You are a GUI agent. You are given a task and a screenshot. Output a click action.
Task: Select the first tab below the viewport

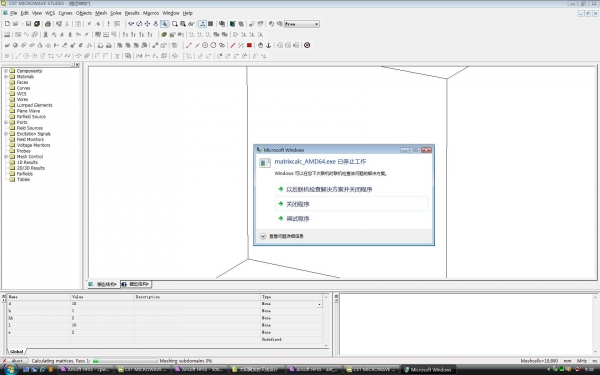pyautogui.click(x=103, y=284)
